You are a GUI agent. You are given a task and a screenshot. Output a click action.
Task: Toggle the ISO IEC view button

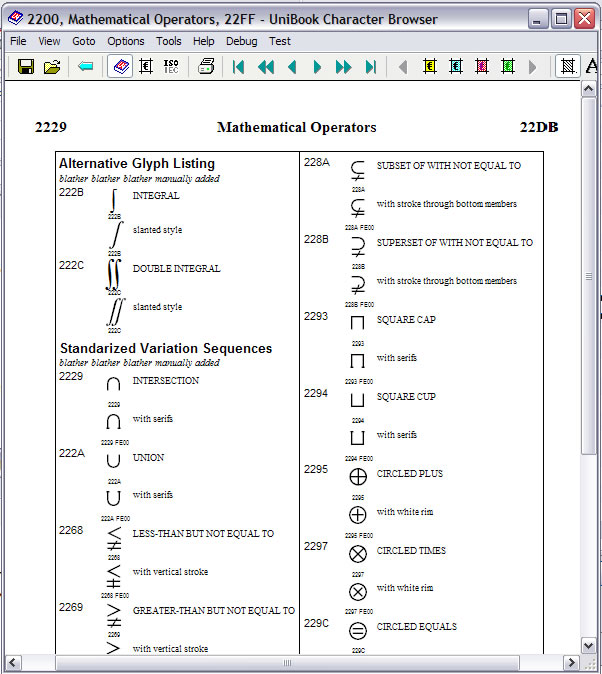(171, 67)
